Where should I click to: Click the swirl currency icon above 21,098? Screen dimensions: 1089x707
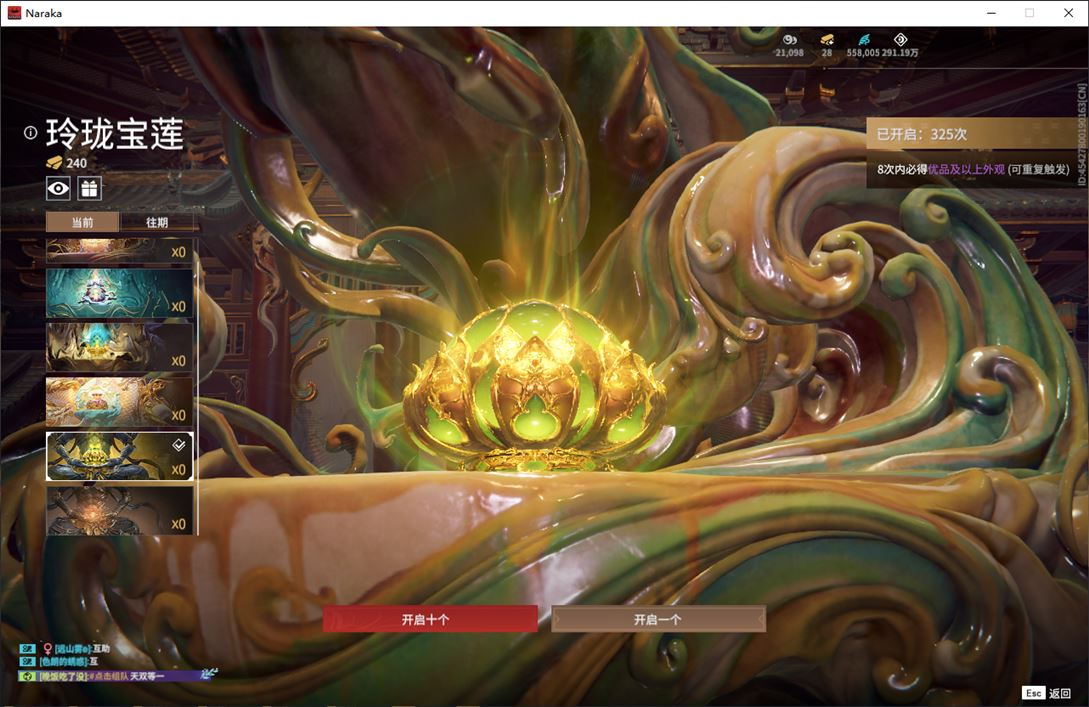click(x=790, y=40)
